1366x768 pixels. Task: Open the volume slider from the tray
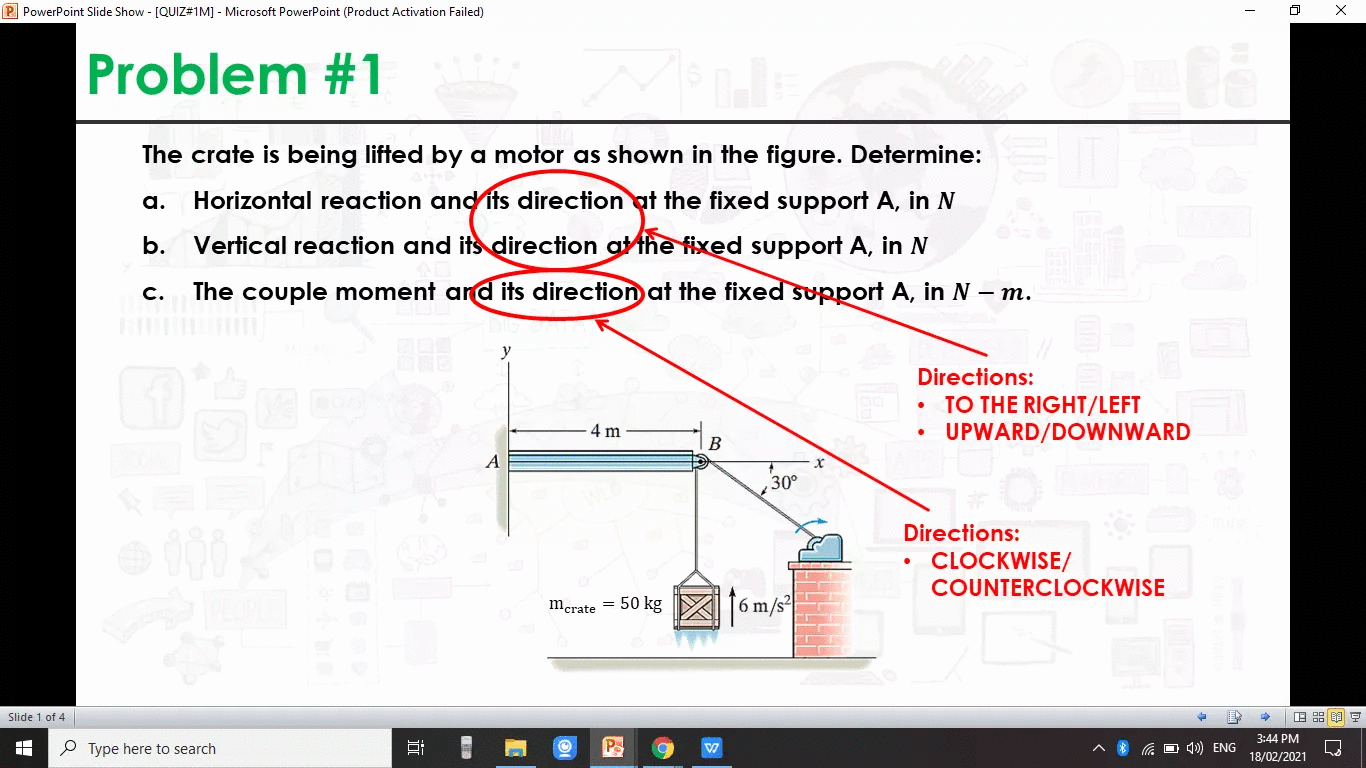click(1195, 747)
